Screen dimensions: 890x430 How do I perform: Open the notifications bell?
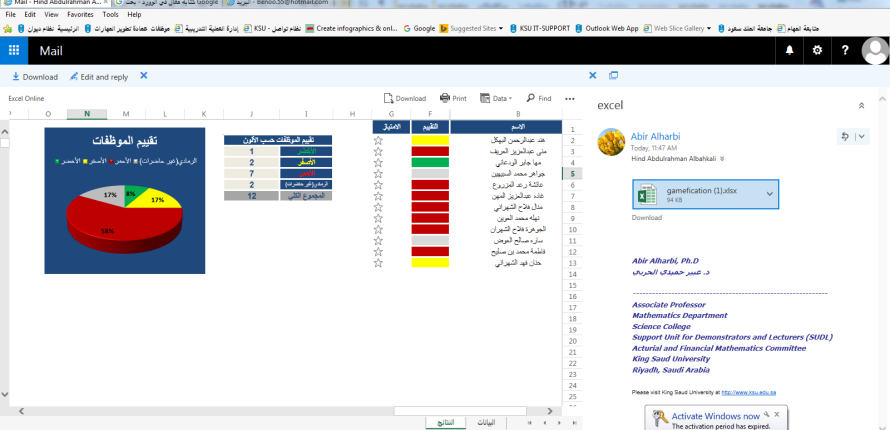coord(789,50)
